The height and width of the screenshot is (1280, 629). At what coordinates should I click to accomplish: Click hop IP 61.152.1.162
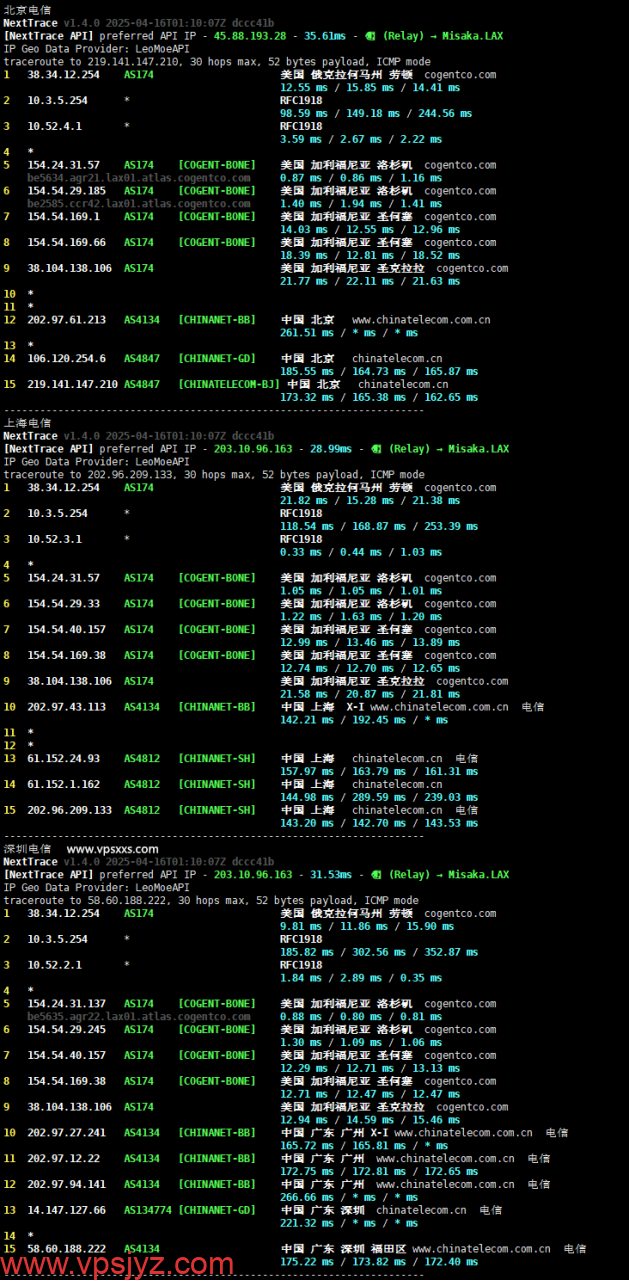(x=63, y=785)
